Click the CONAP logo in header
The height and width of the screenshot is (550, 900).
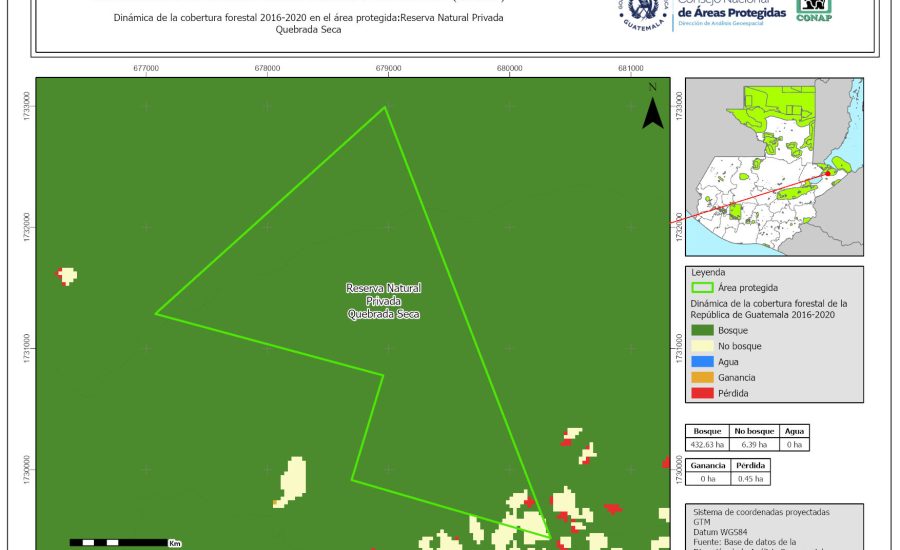pyautogui.click(x=813, y=10)
